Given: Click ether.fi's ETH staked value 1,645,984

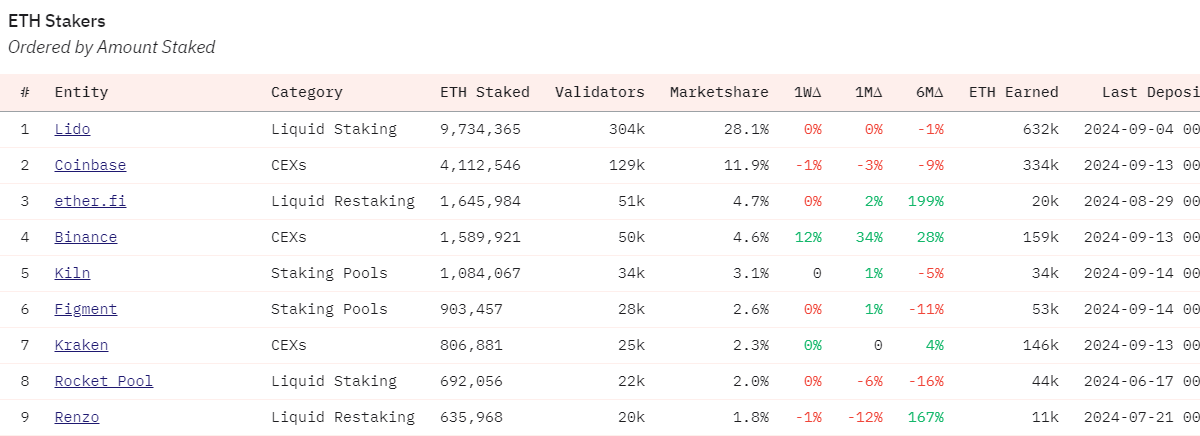Looking at the screenshot, I should pyautogui.click(x=480, y=201).
